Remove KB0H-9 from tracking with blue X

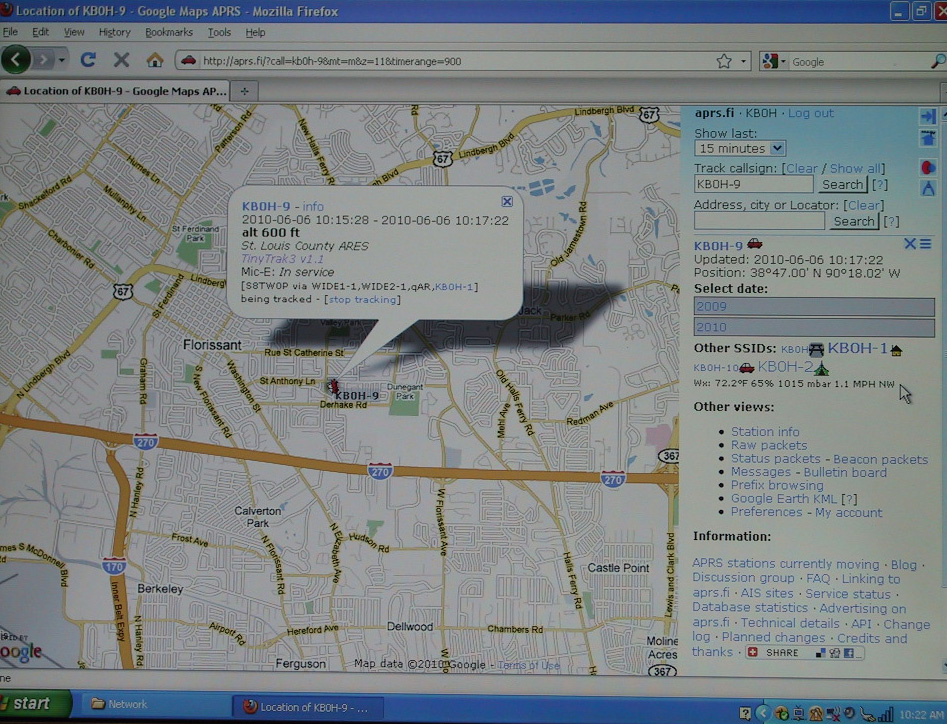click(x=909, y=244)
